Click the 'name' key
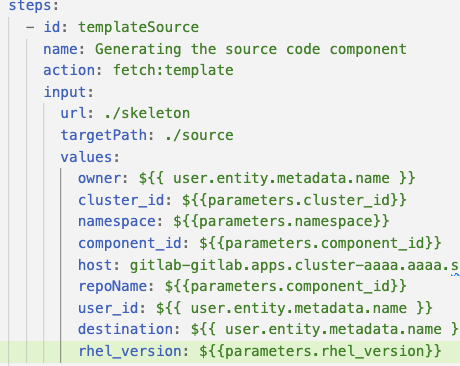Screen dimensions: 460x366 (60, 49)
